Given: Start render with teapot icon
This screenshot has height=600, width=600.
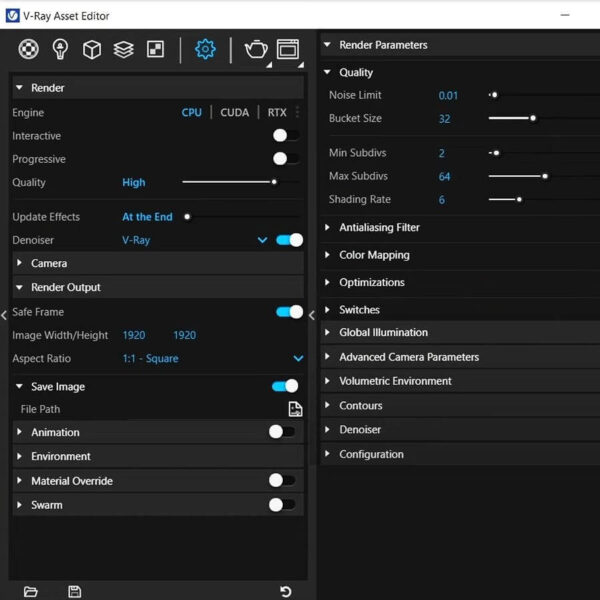Looking at the screenshot, I should (256, 49).
